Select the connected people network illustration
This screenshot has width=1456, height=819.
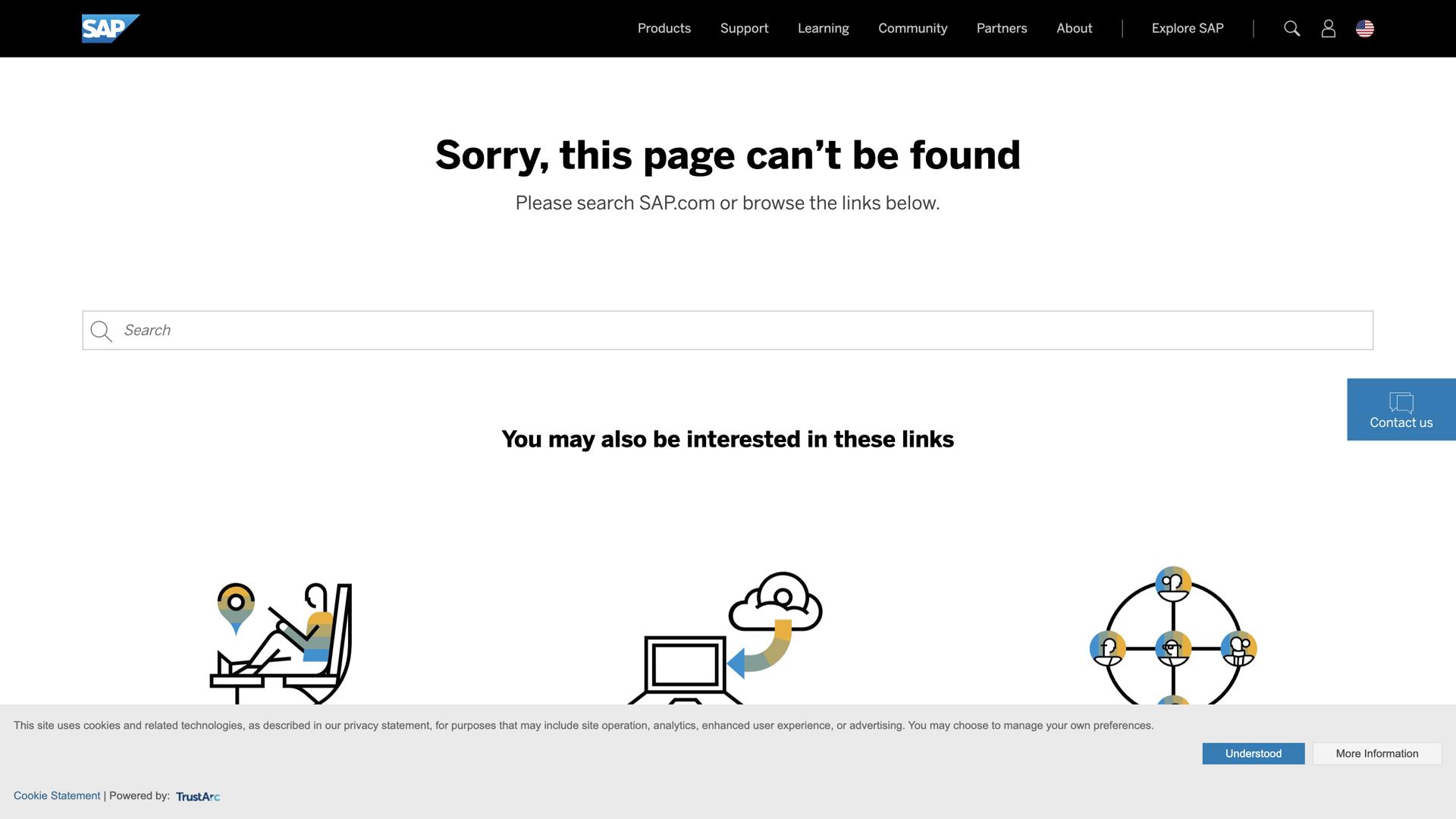click(x=1172, y=635)
